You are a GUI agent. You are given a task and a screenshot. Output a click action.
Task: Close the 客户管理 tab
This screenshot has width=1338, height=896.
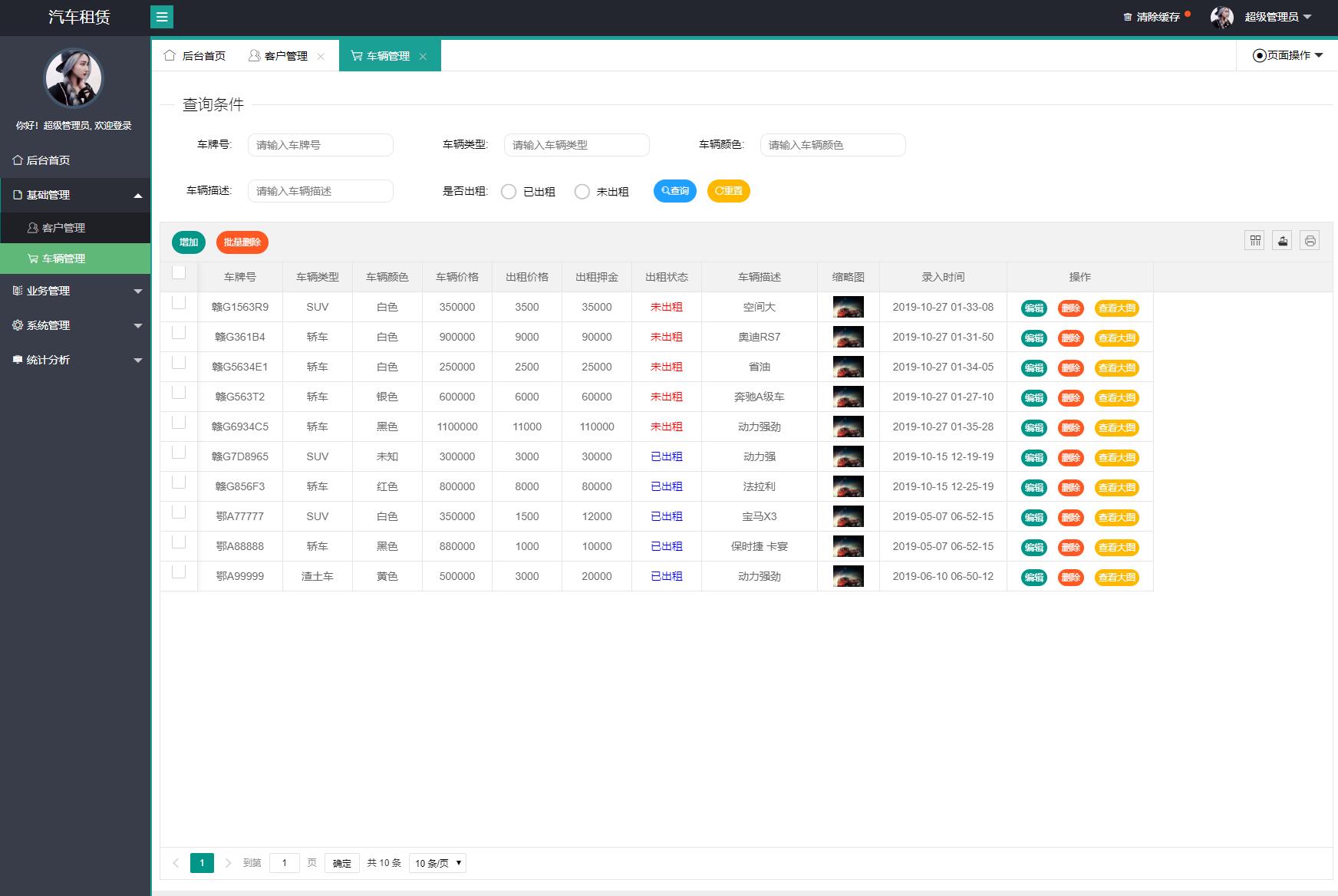(x=321, y=57)
